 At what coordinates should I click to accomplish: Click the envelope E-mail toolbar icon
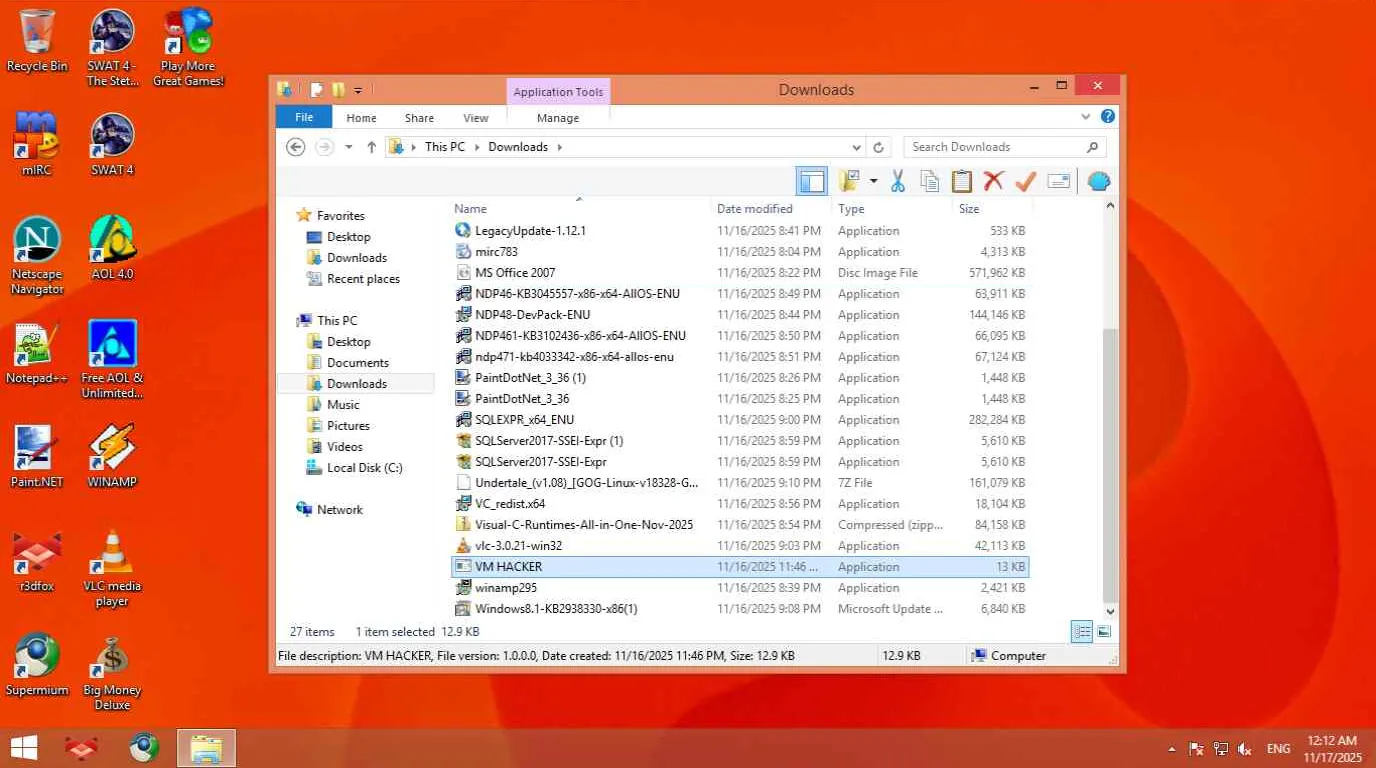(x=1059, y=181)
